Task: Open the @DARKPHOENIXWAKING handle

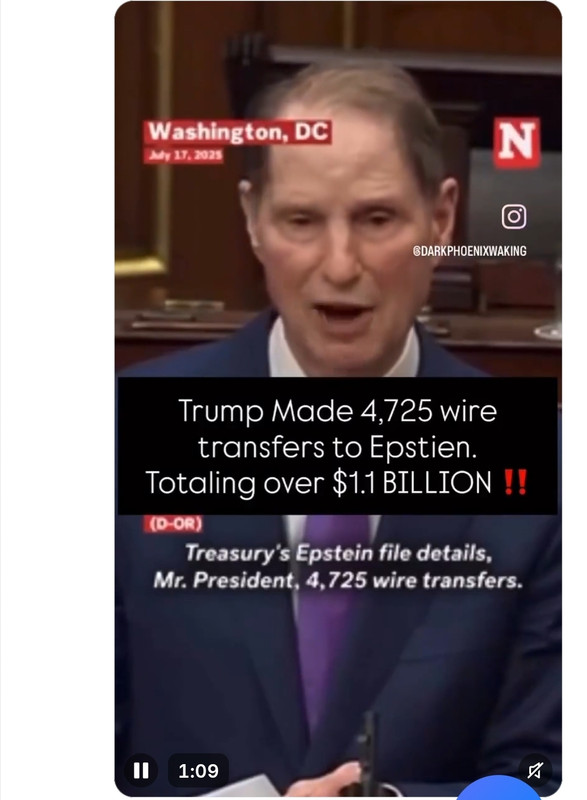Action: click(x=469, y=251)
